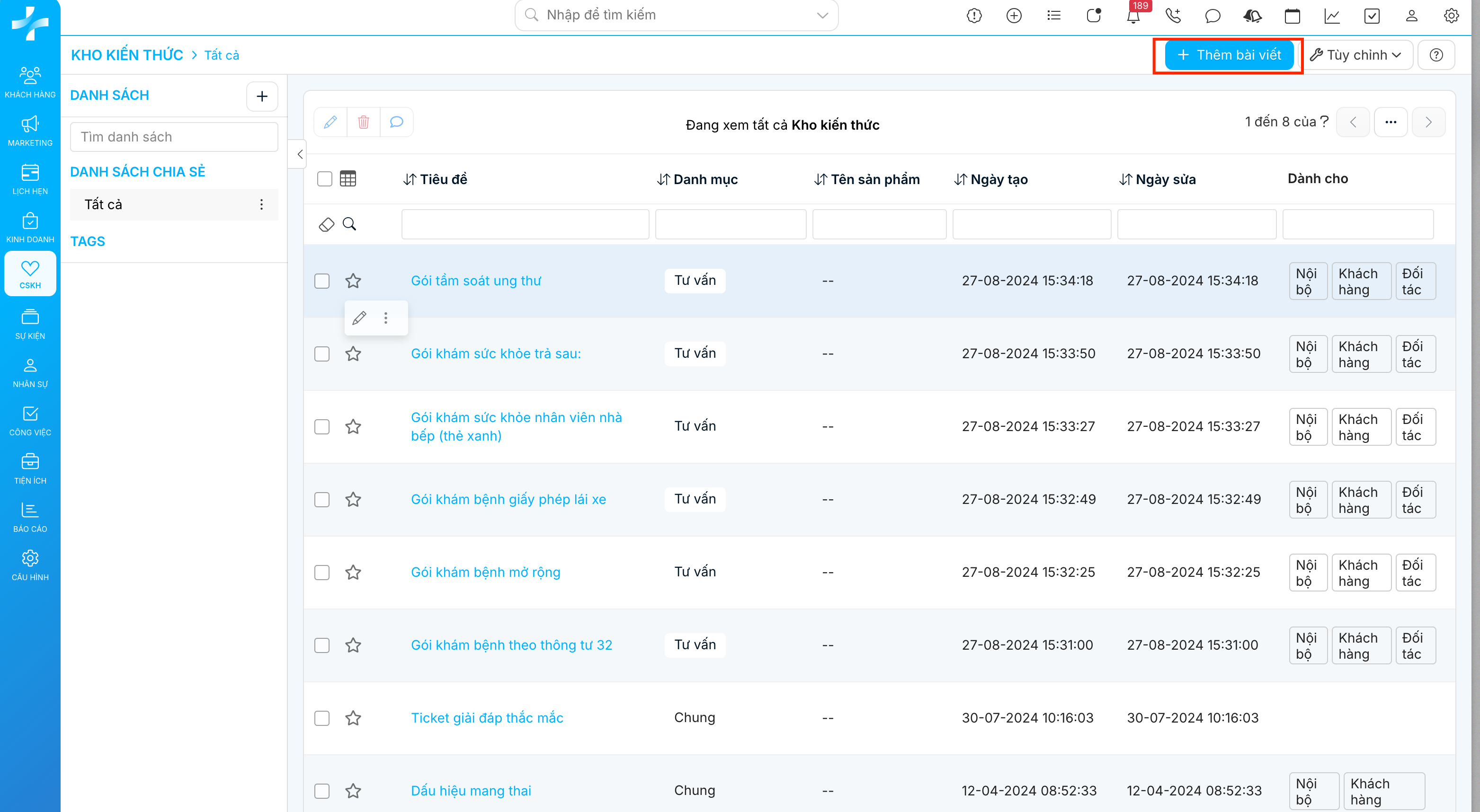Open the 'Báo cáo' sidebar menu
The width and height of the screenshot is (1480, 812).
pos(30,517)
